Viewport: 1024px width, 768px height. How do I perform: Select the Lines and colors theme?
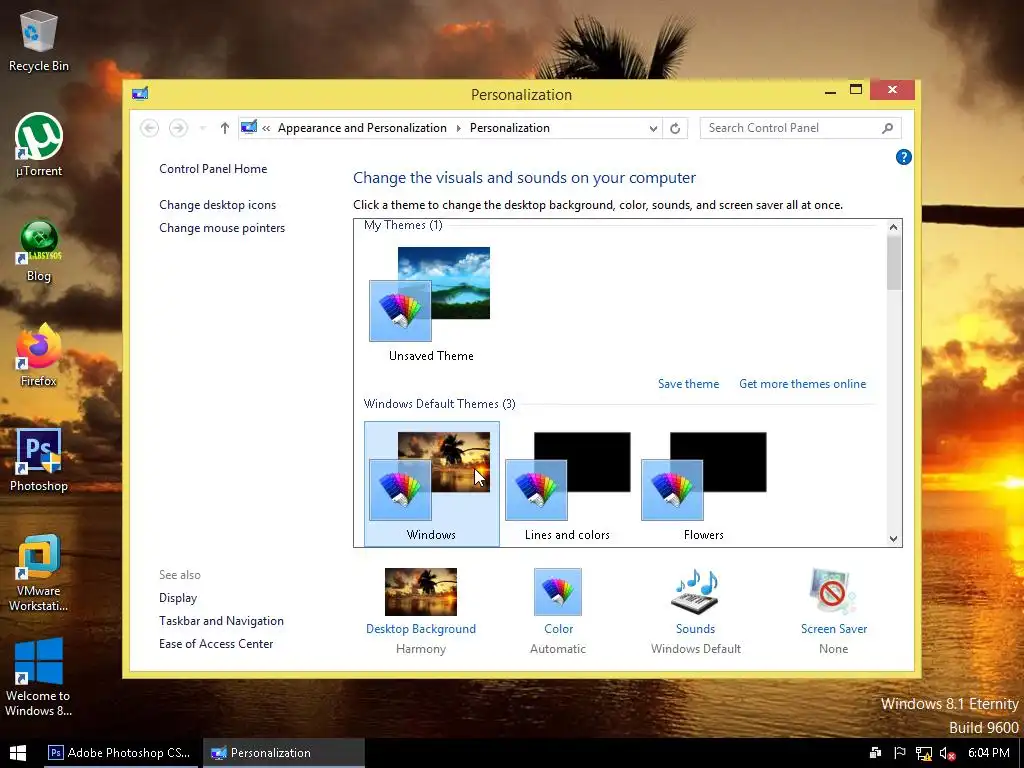[x=568, y=484]
